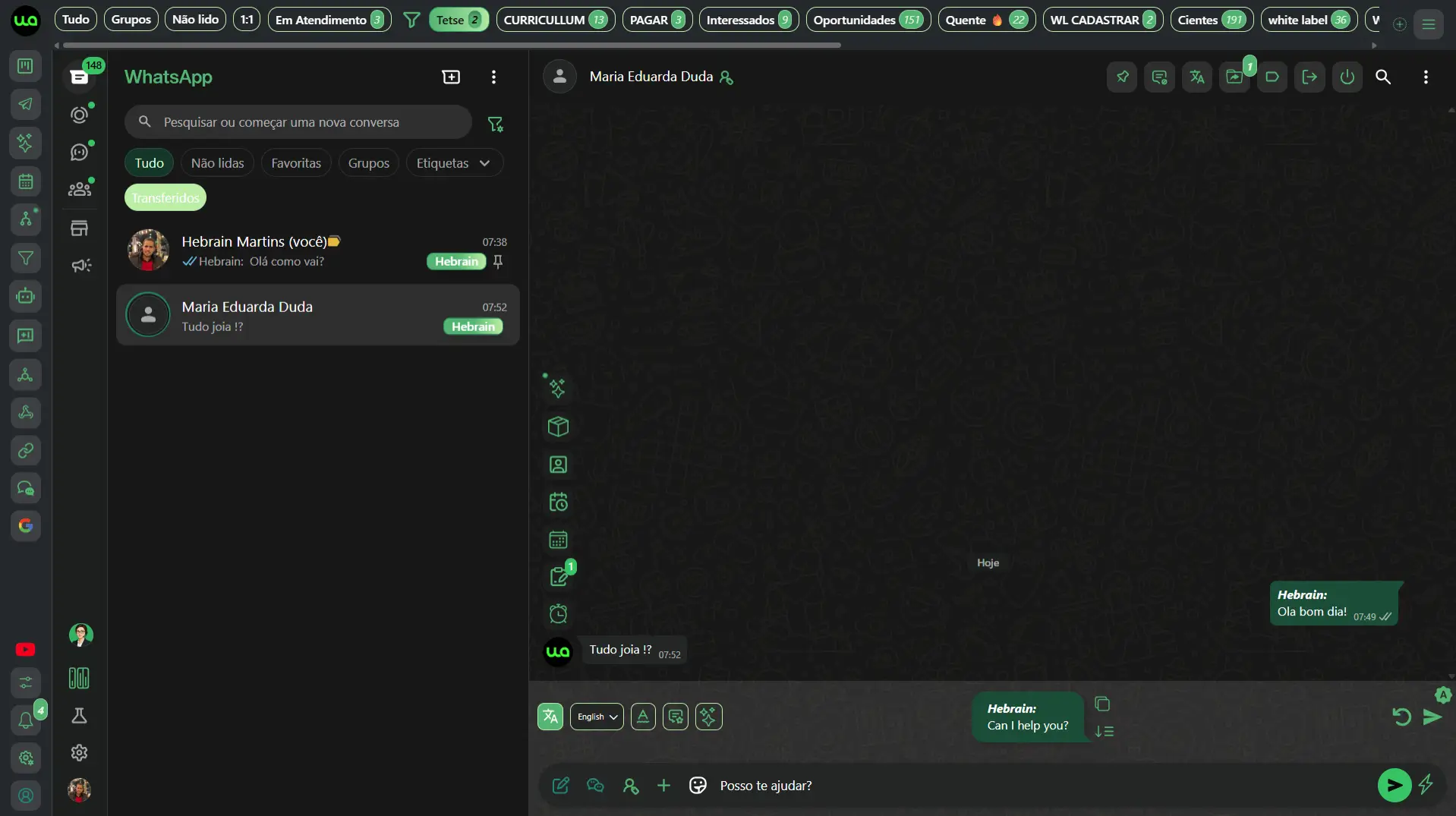Click the Hebrain label on Maria's chat
The width and height of the screenshot is (1456, 816).
(x=472, y=326)
